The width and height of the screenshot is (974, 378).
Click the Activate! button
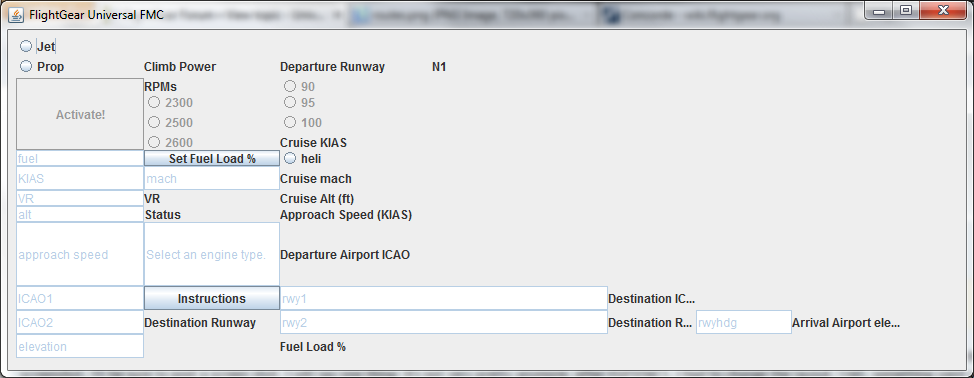coord(80,114)
